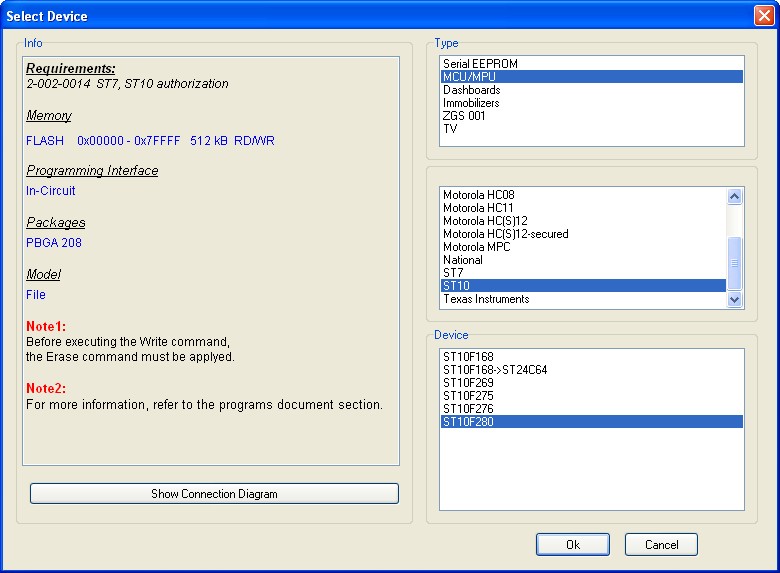Choose ST10F275 device

click(591, 395)
